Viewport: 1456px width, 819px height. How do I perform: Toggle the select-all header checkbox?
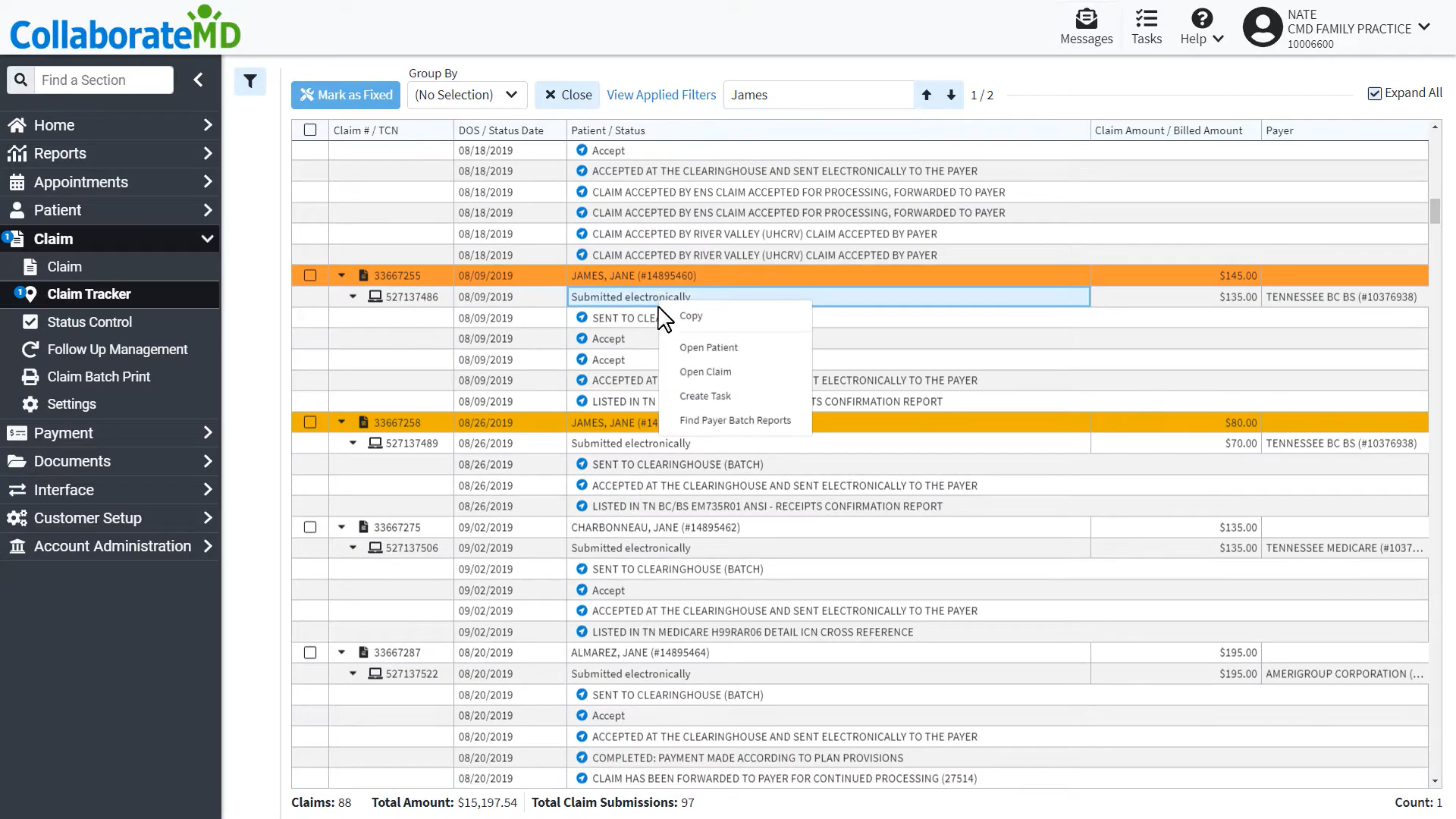click(310, 130)
